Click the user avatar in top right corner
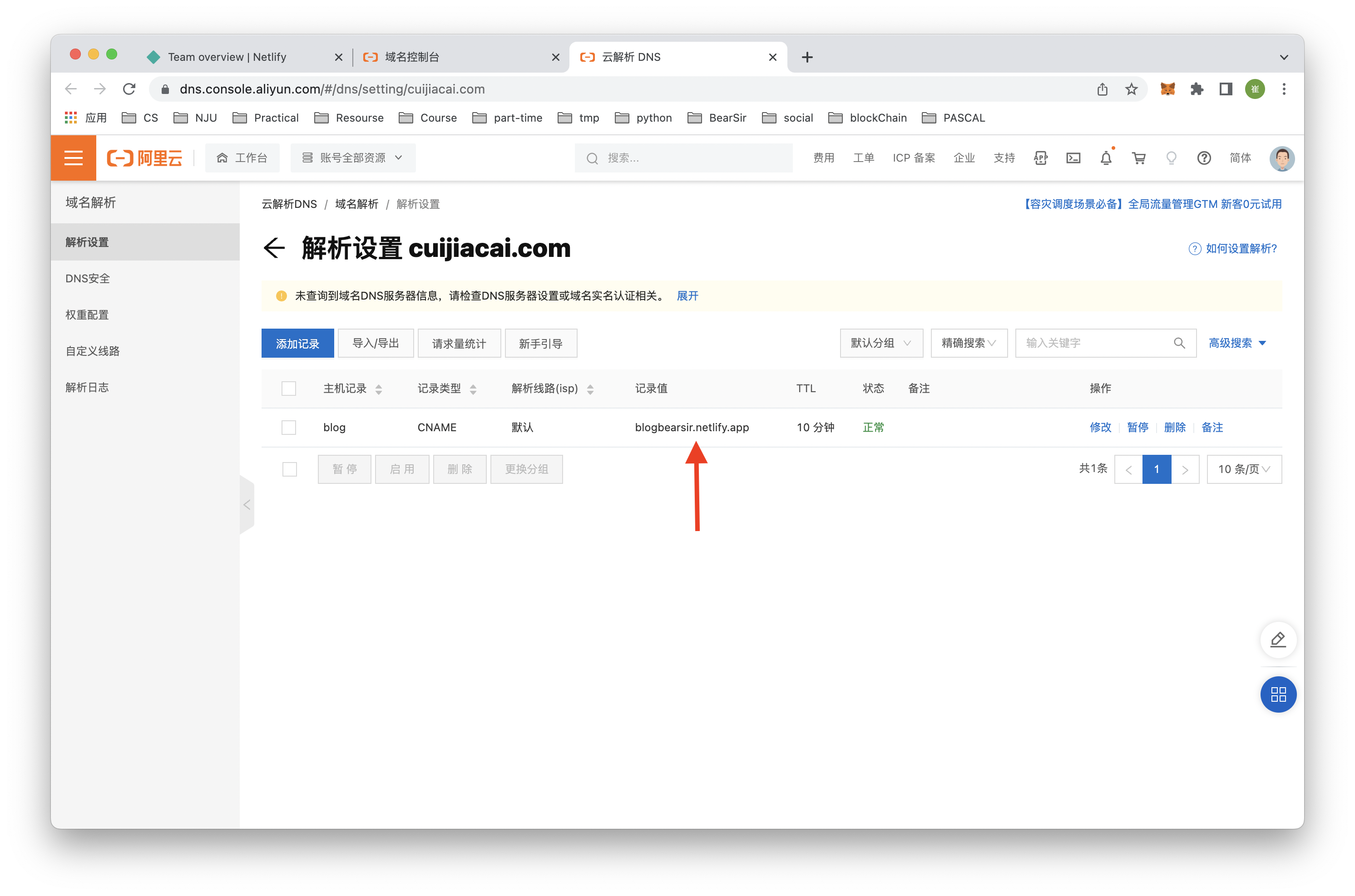The height and width of the screenshot is (896, 1355). click(1282, 158)
